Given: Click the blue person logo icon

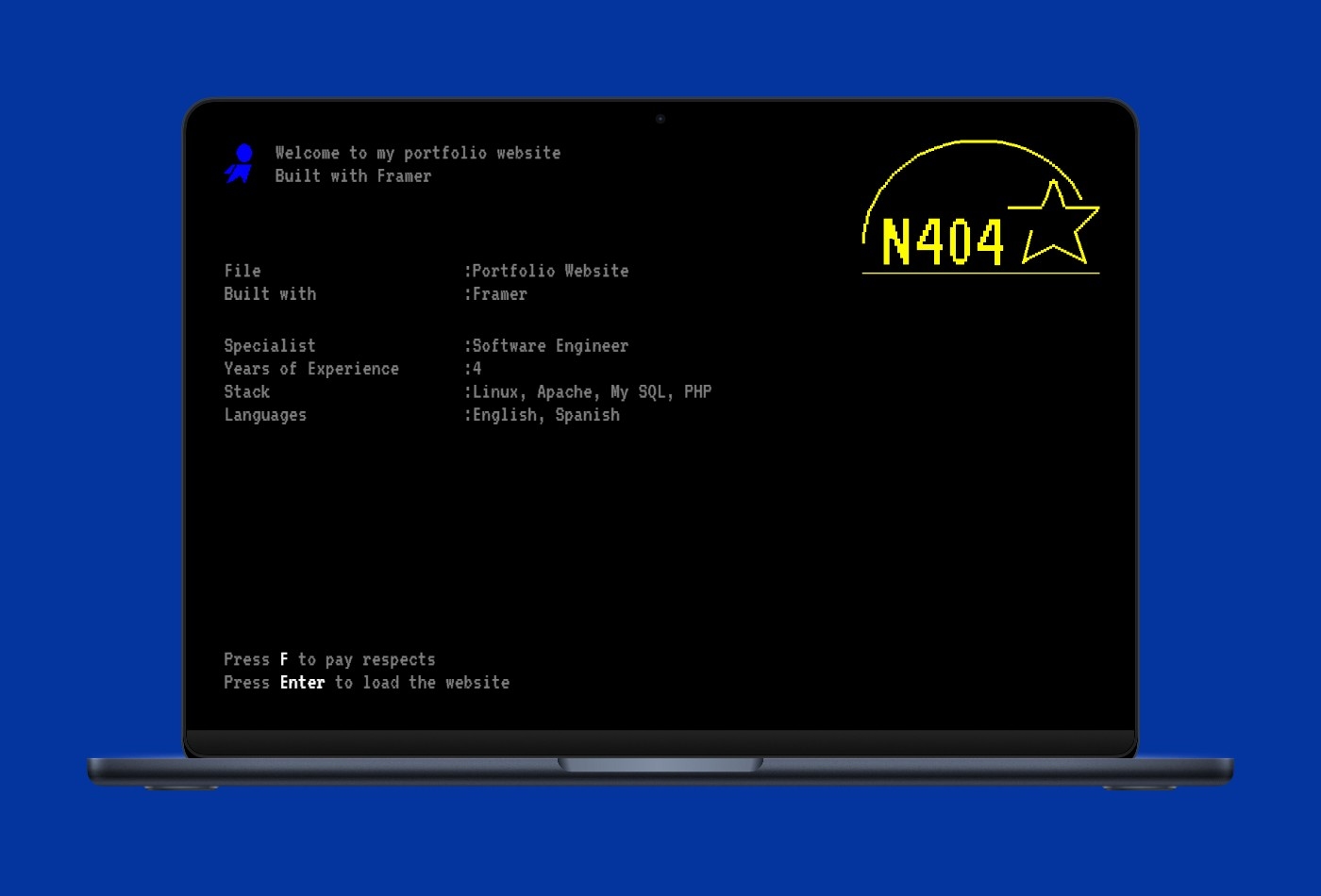Looking at the screenshot, I should (239, 163).
